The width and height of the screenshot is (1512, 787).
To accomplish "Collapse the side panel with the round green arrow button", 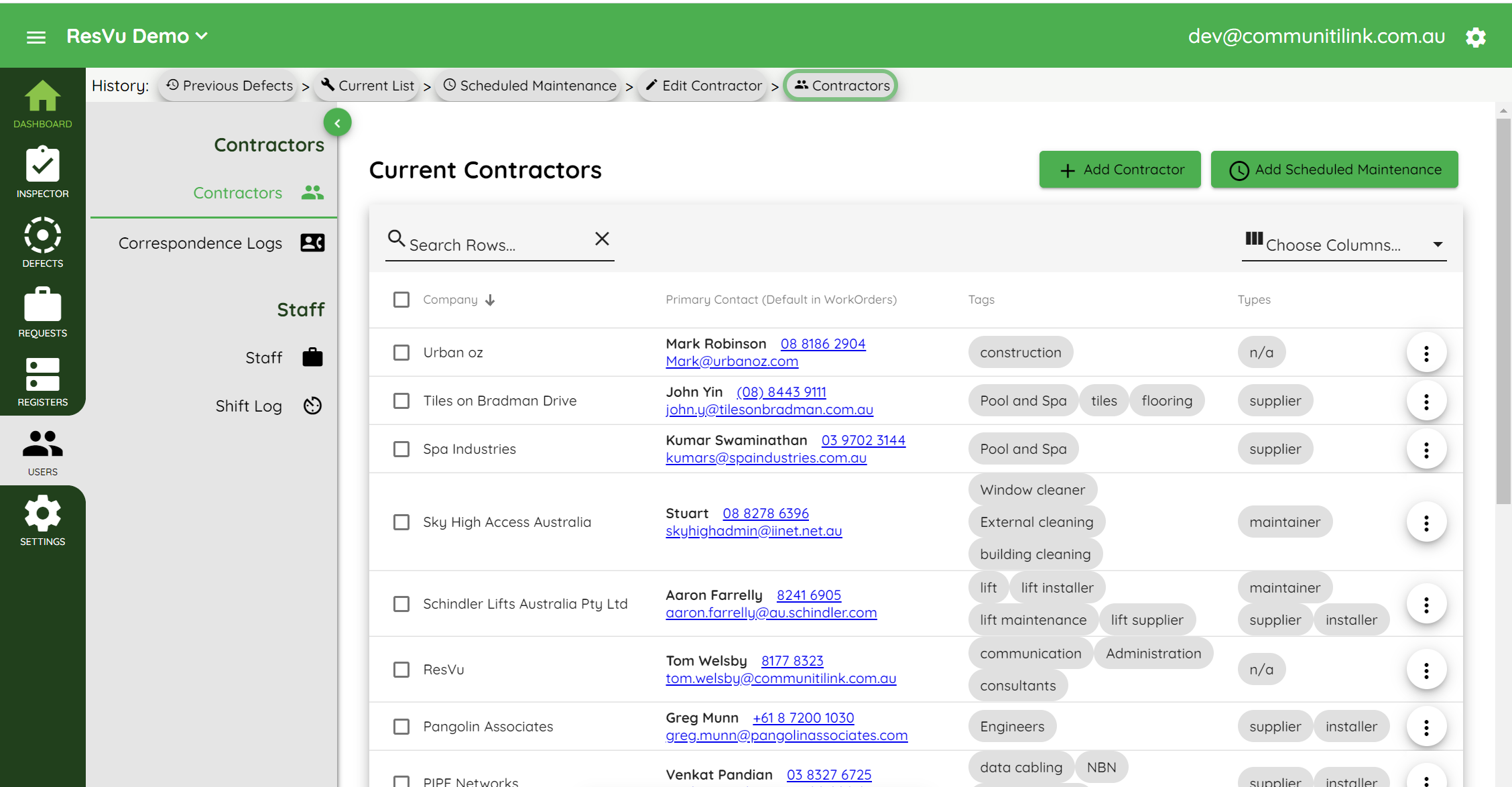I will coord(337,123).
